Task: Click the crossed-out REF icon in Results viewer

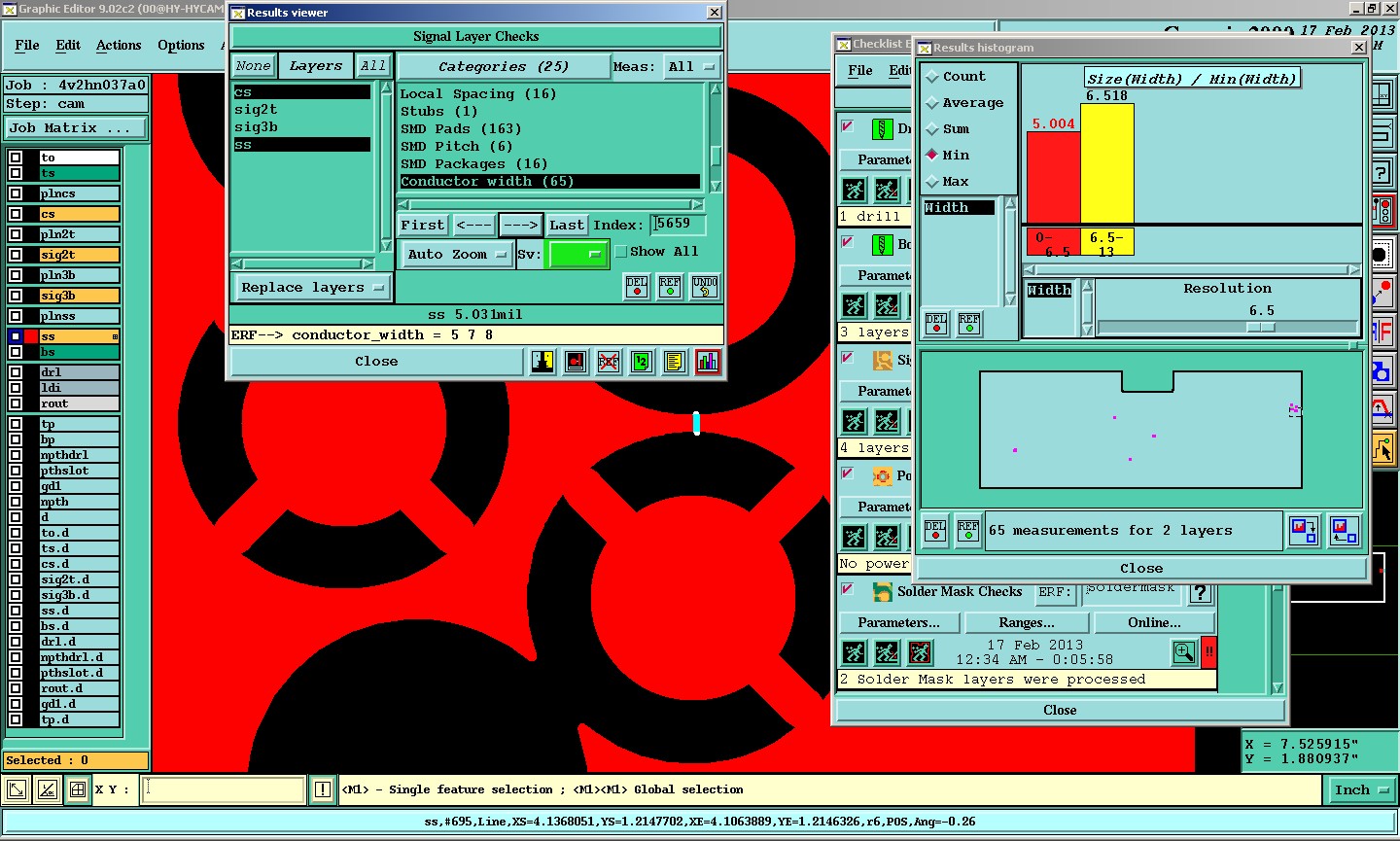Action: [x=609, y=362]
